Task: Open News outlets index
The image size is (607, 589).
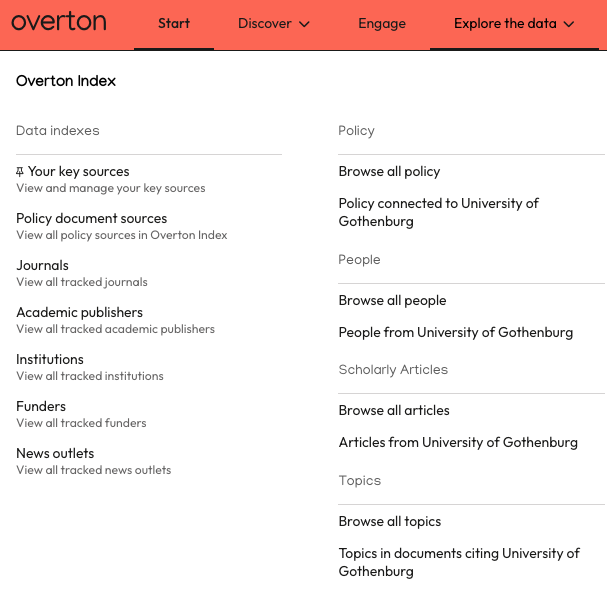Action: pyautogui.click(x=55, y=454)
